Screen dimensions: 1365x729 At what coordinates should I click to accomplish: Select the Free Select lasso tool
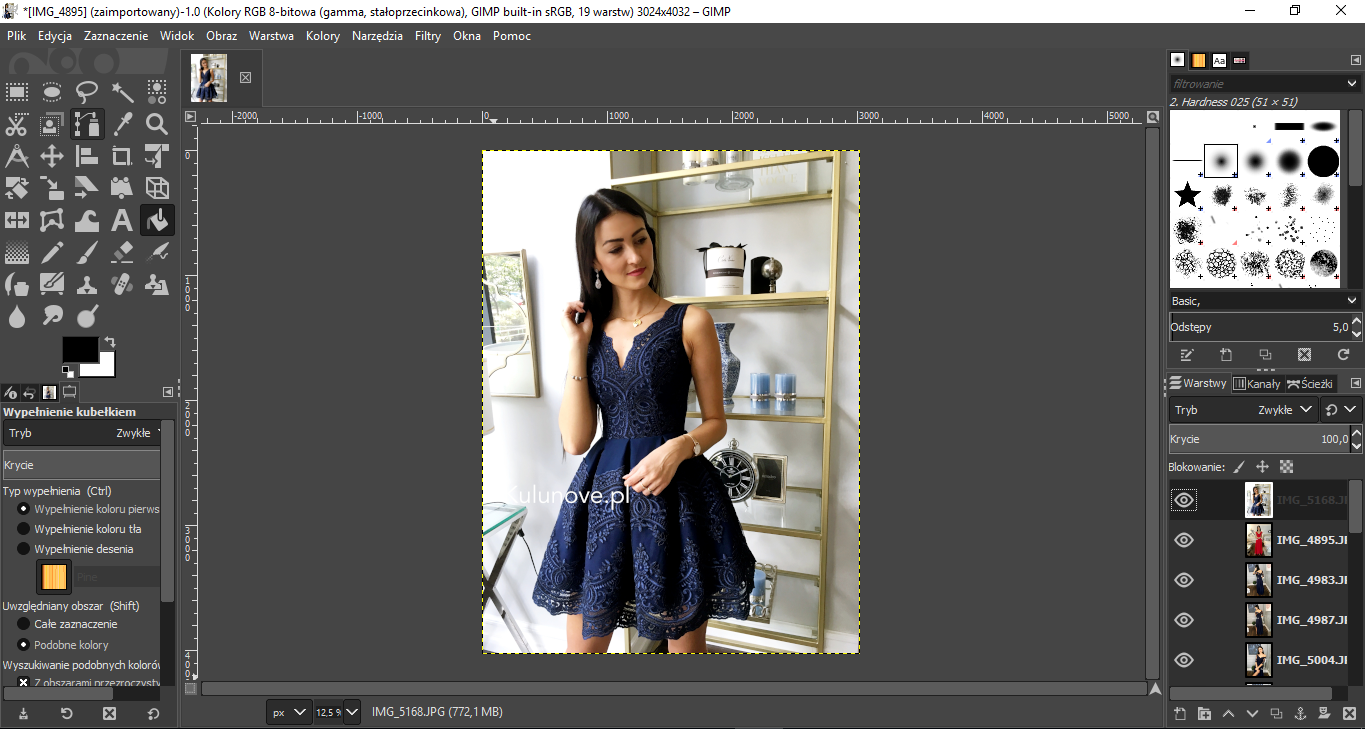[87, 93]
